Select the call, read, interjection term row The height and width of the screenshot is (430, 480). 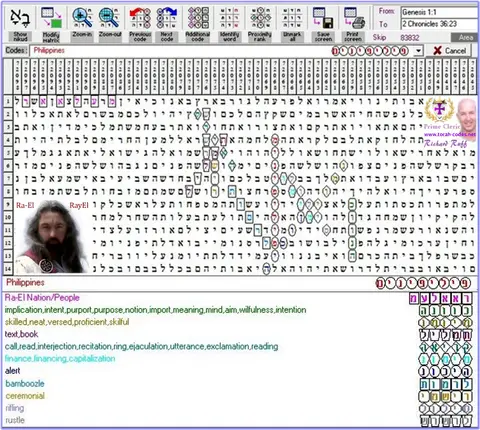pyautogui.click(x=141, y=346)
